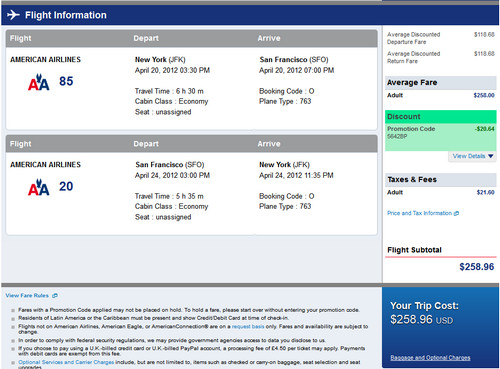Click the Average Fare section header
This screenshot has height=369, width=500.
pyautogui.click(x=441, y=83)
